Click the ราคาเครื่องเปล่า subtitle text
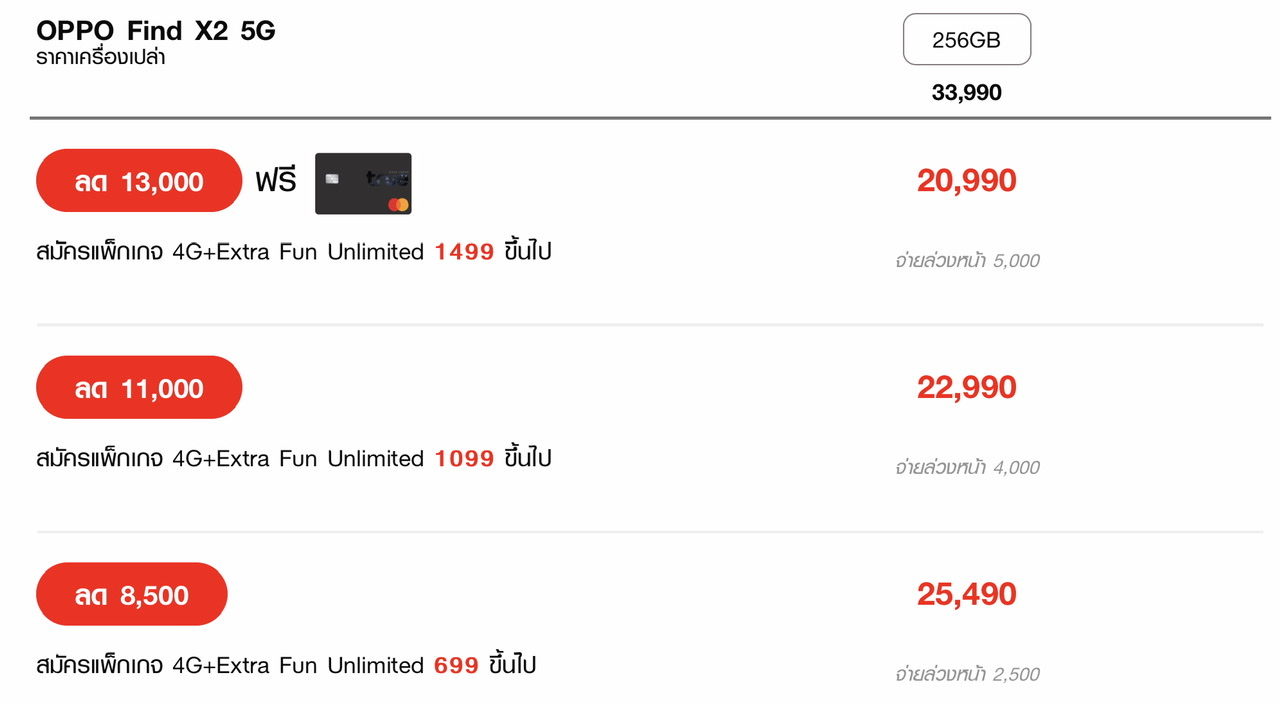The width and height of the screenshot is (1280, 704). tap(101, 58)
